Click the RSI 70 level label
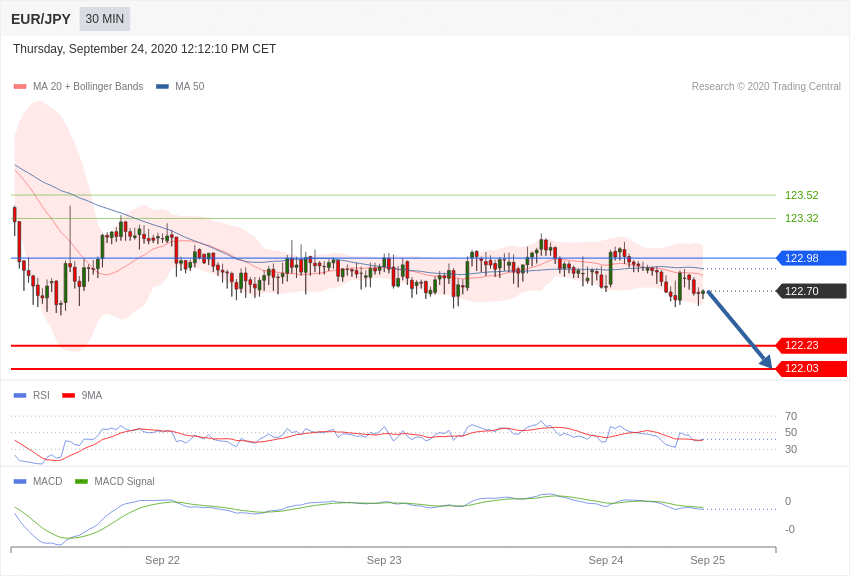850x576 pixels. coord(791,416)
